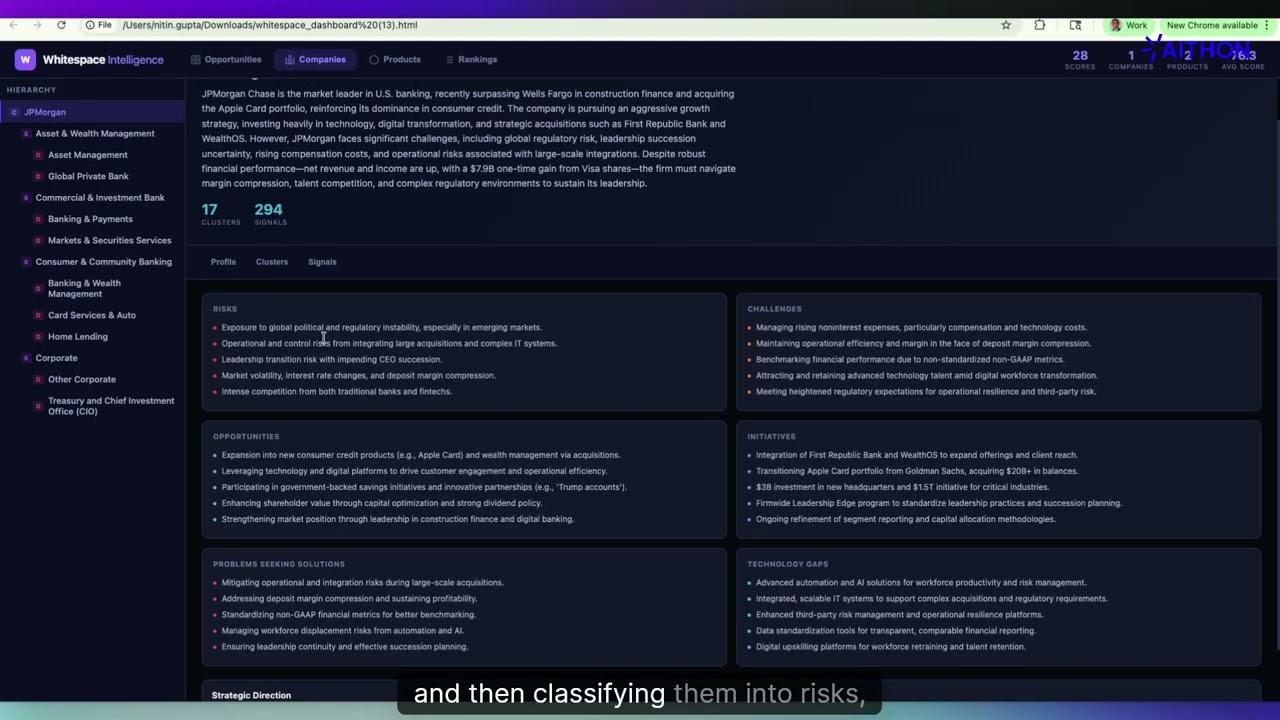Click D badge beside Card Services & Auto

[38, 315]
